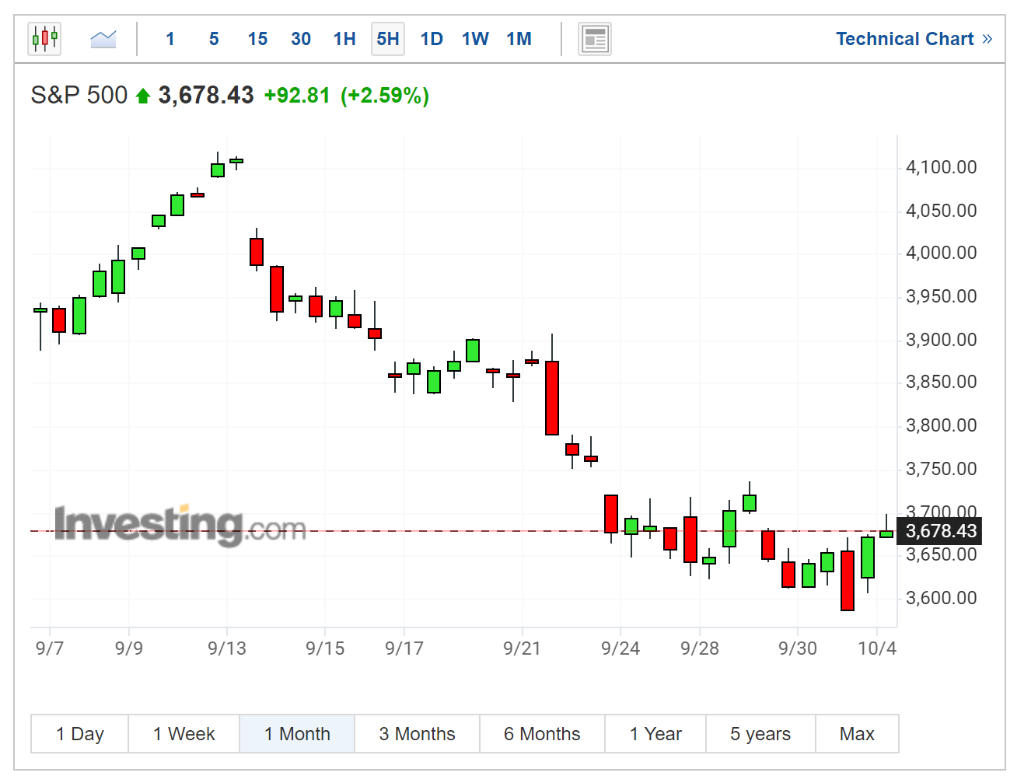Image resolution: width=1024 pixels, height=779 pixels.
Task: Set chart interval to 5 minutes
Action: click(x=214, y=39)
